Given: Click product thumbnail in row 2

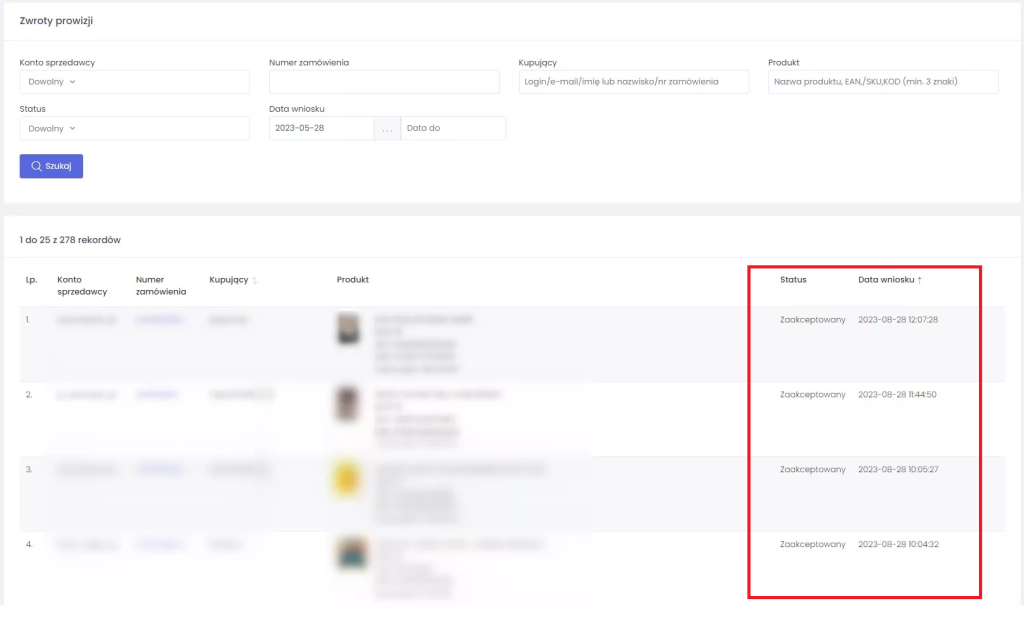Looking at the screenshot, I should click(x=347, y=404).
